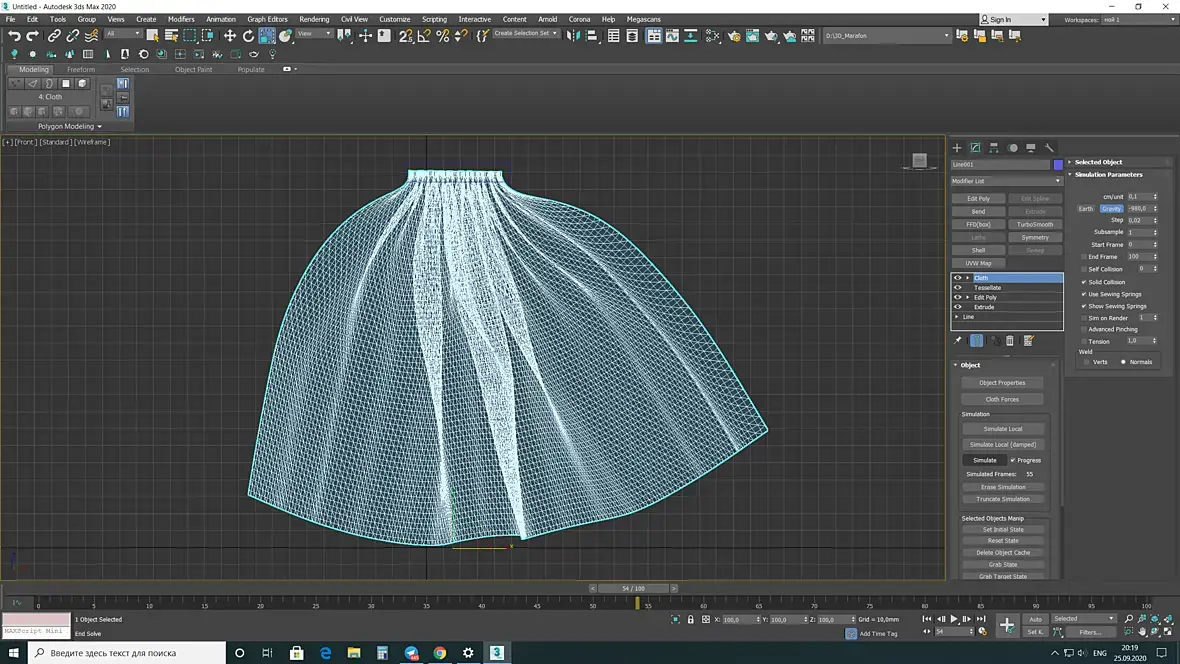
Task: Expand the Selected Object rollout
Action: click(x=1098, y=162)
